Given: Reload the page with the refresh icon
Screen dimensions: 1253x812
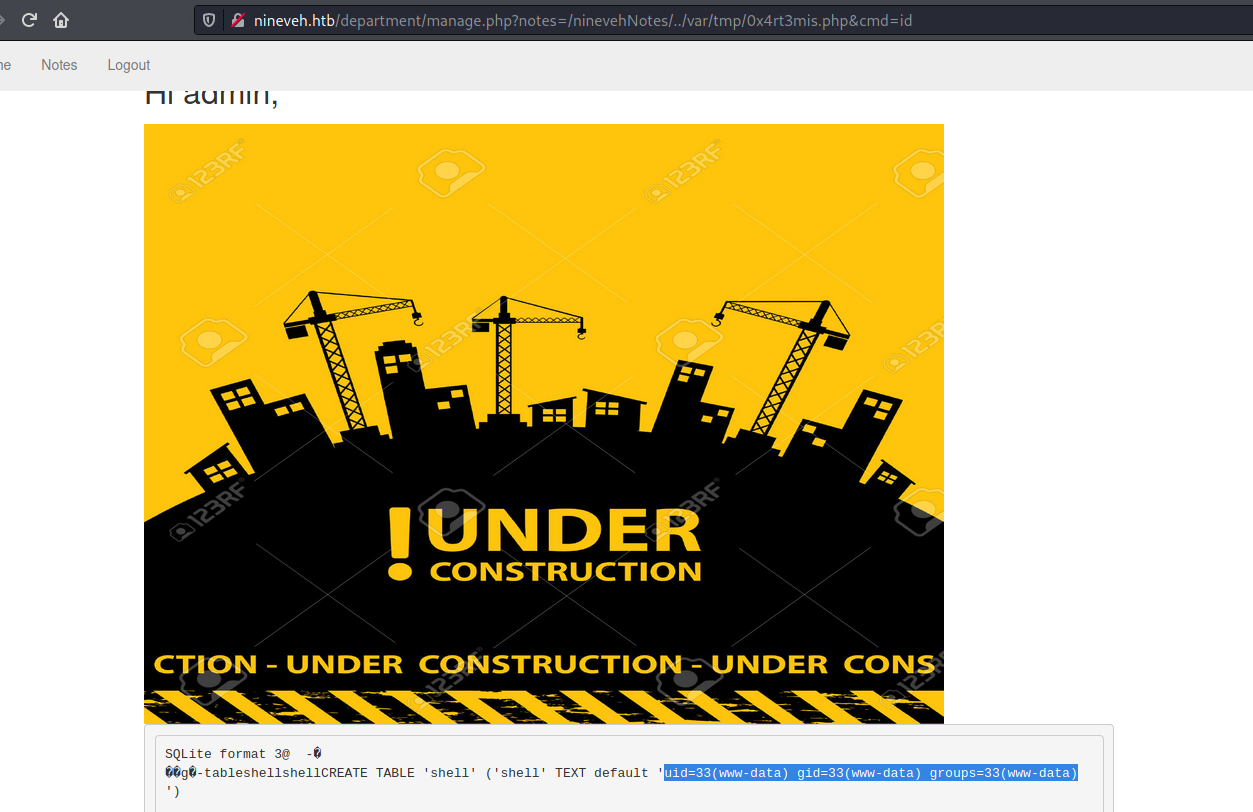Looking at the screenshot, I should pos(29,19).
